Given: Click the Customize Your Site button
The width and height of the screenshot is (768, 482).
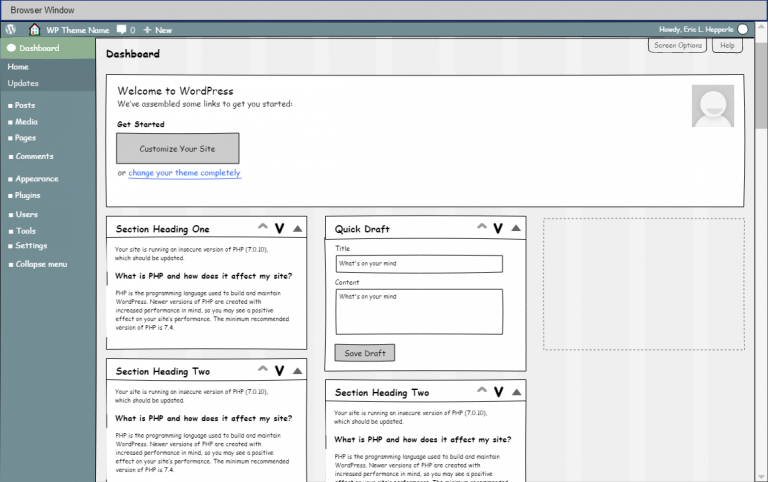Looking at the screenshot, I should [178, 148].
